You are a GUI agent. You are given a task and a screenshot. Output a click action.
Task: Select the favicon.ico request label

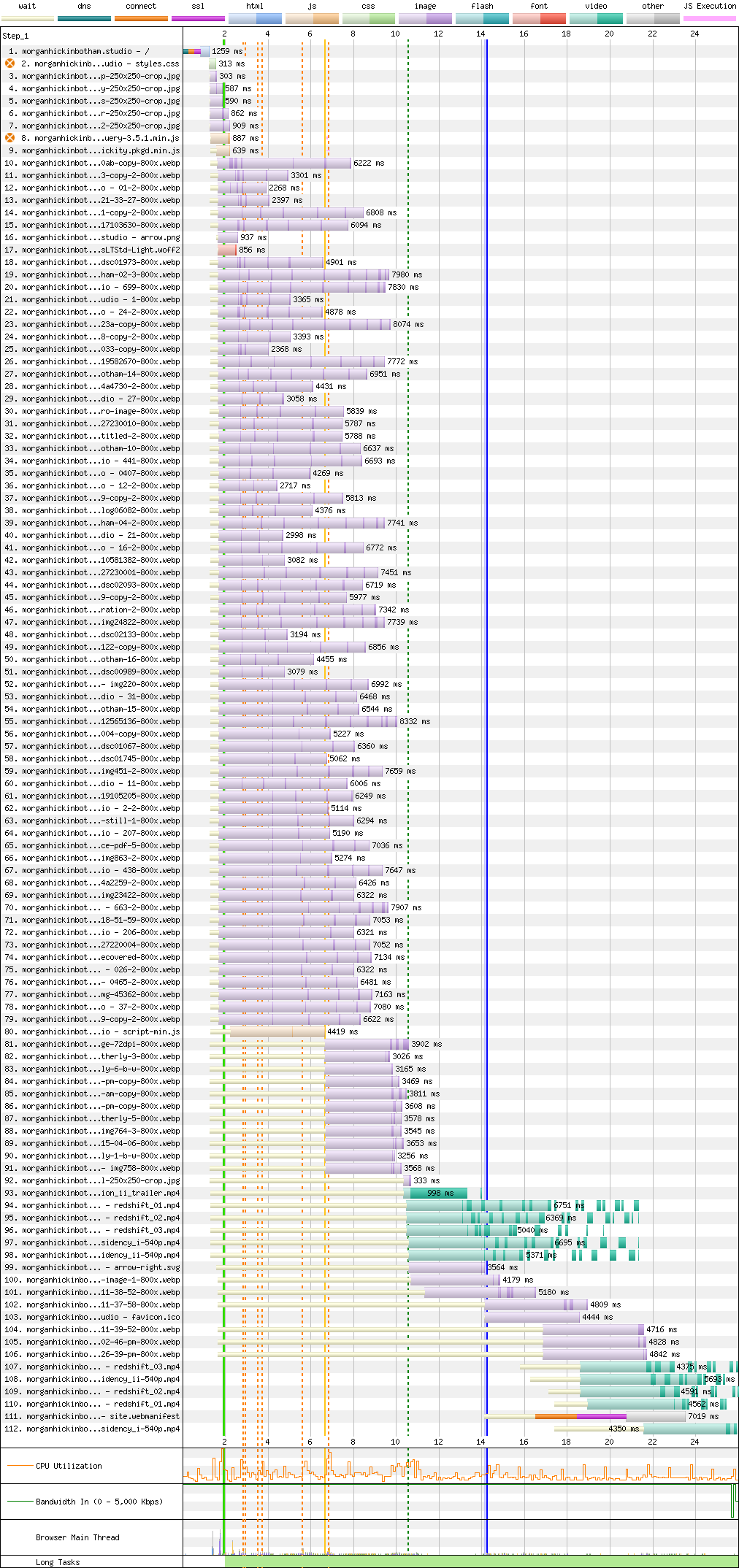tap(92, 1318)
